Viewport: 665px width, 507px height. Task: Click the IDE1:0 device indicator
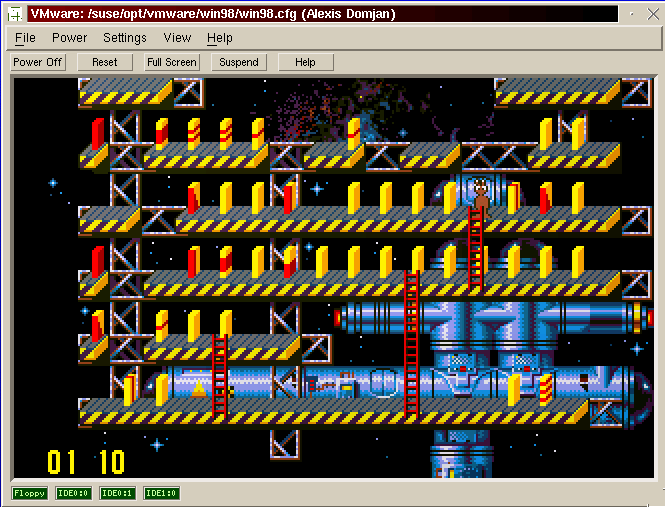(x=162, y=493)
